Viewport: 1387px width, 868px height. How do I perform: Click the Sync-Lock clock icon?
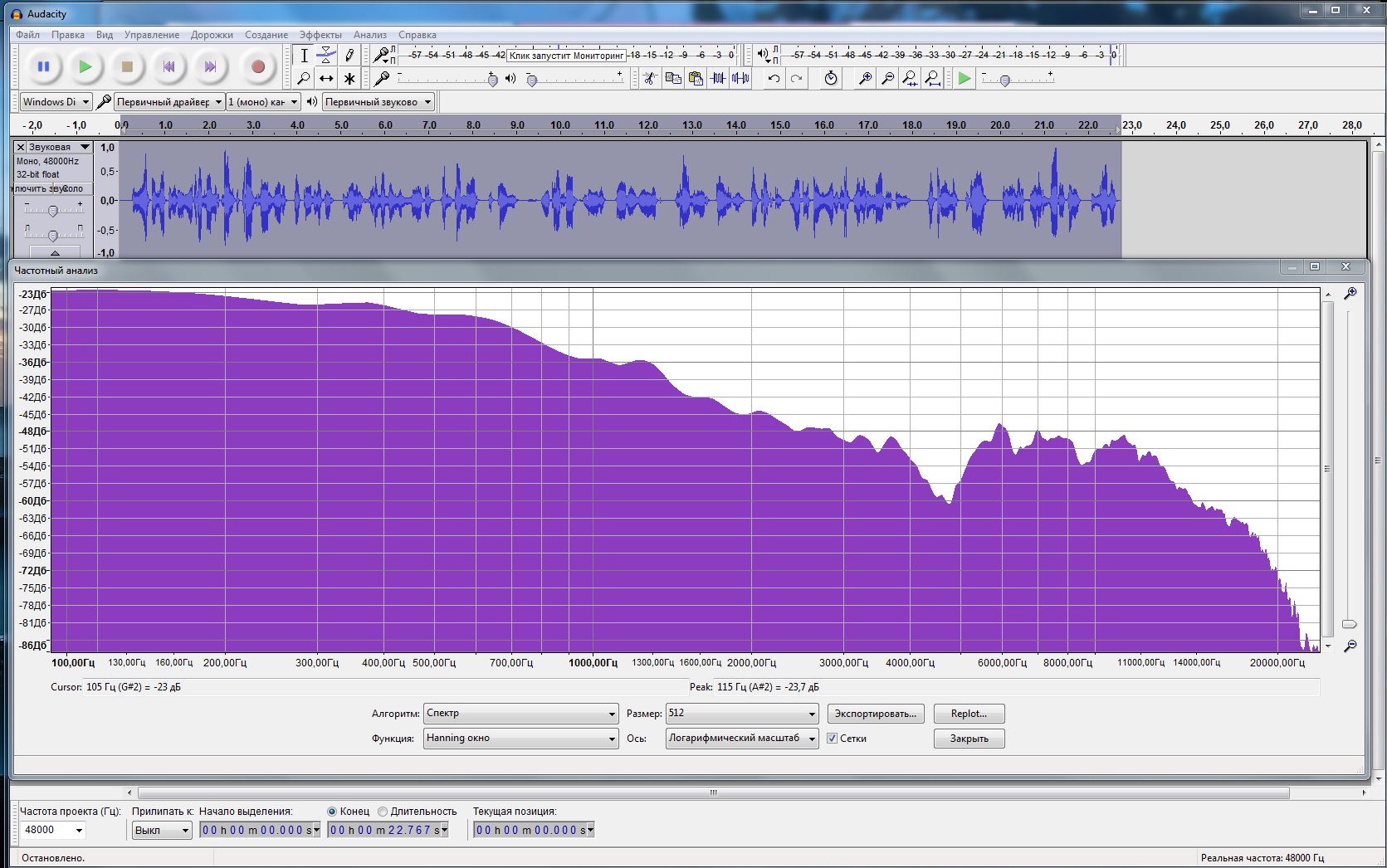click(x=831, y=78)
